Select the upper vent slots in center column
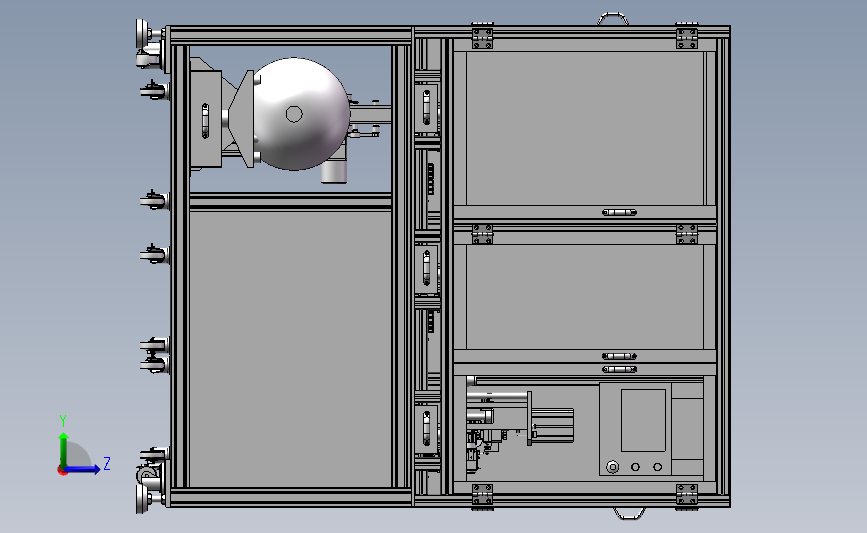 click(x=431, y=179)
